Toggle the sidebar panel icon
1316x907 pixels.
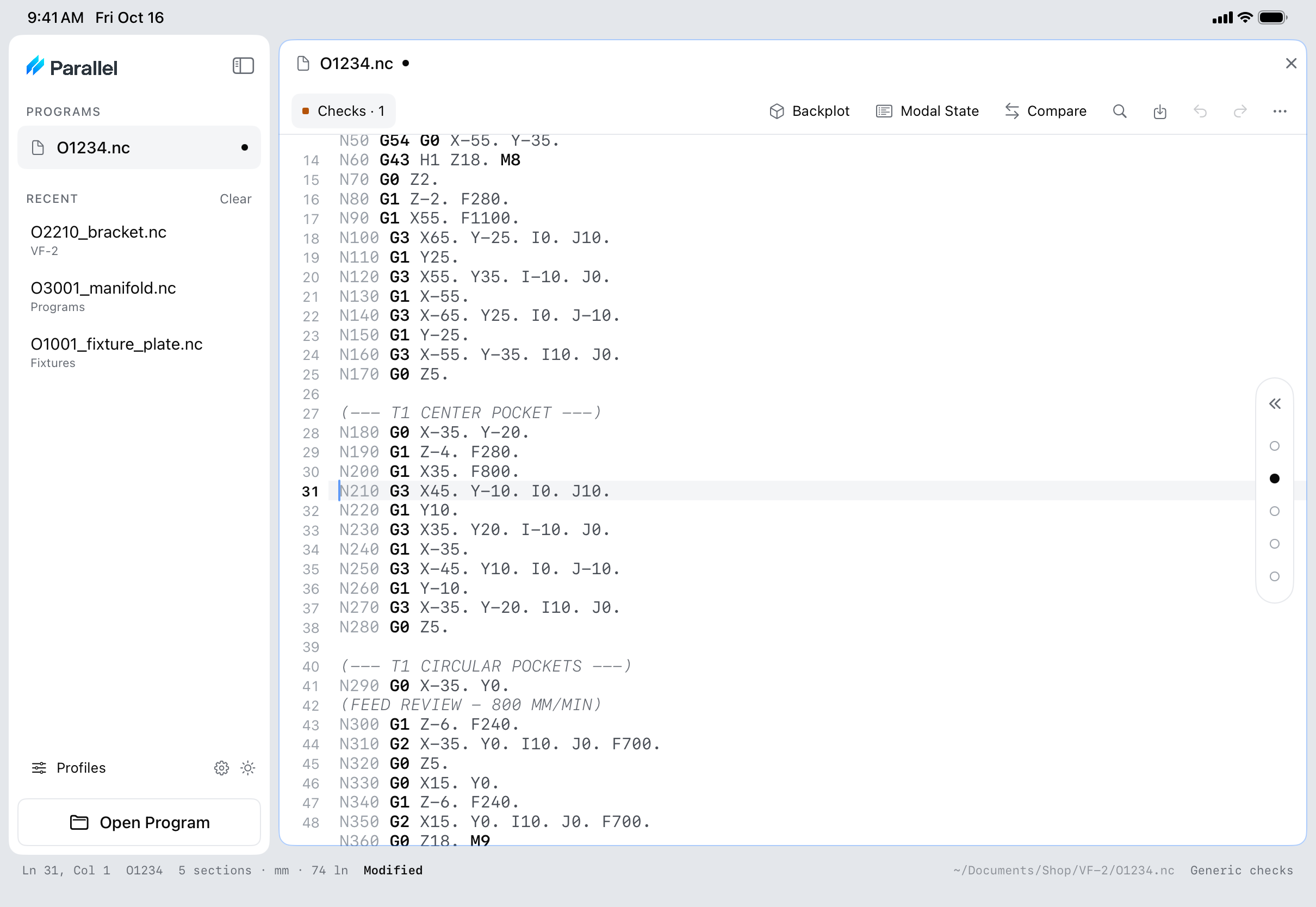point(243,66)
